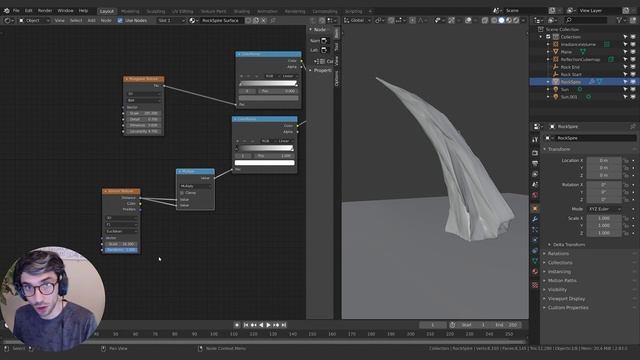
Task: Open the Object properties tab icon
Action: coord(535,209)
